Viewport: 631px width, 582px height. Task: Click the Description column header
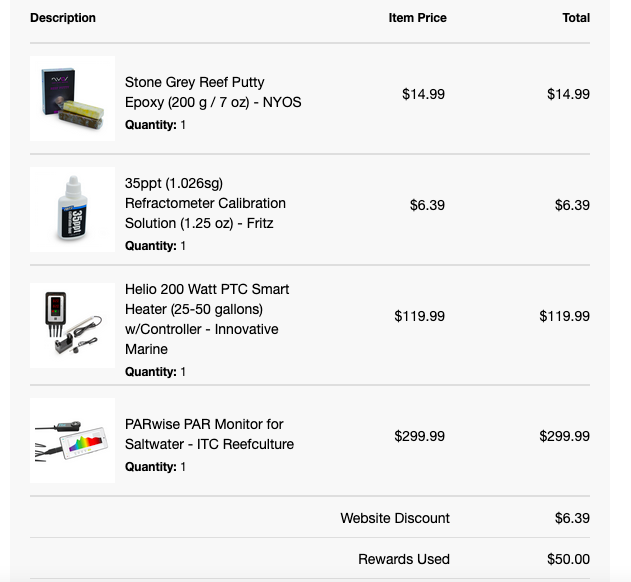63,18
